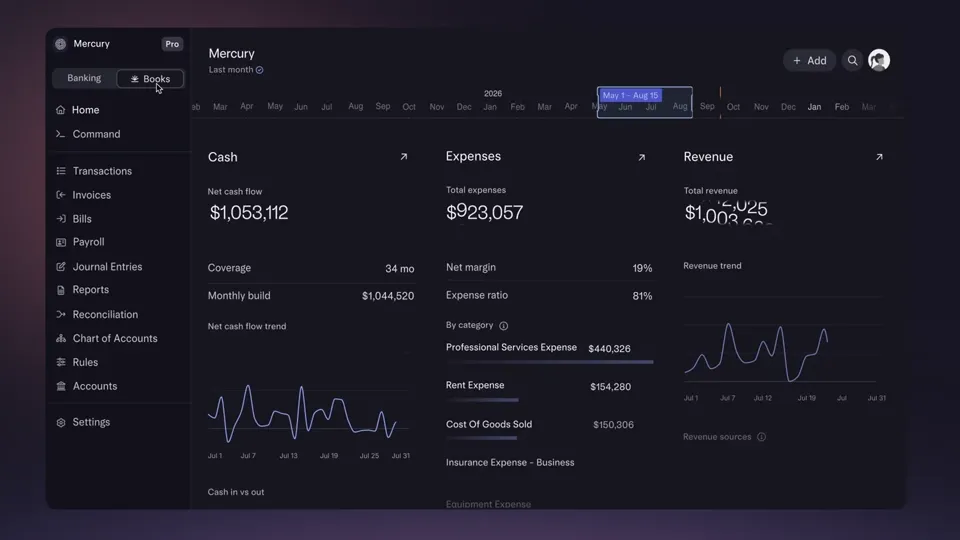This screenshot has height=540, width=960.
Task: Click the Reconciliation icon
Action: [x=61, y=314]
